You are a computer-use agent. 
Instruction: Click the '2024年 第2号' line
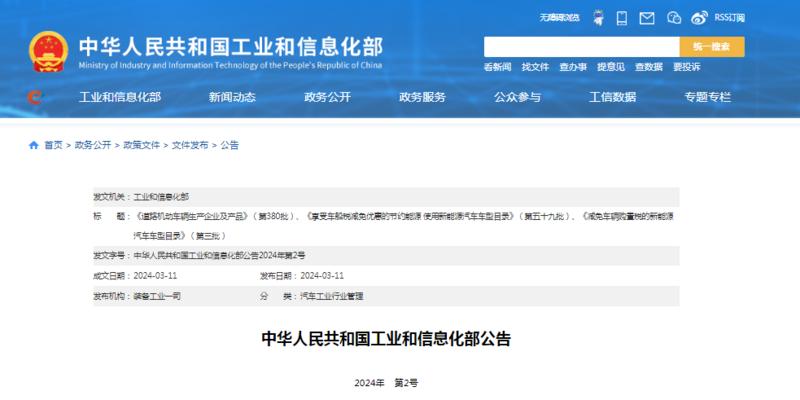(x=386, y=383)
